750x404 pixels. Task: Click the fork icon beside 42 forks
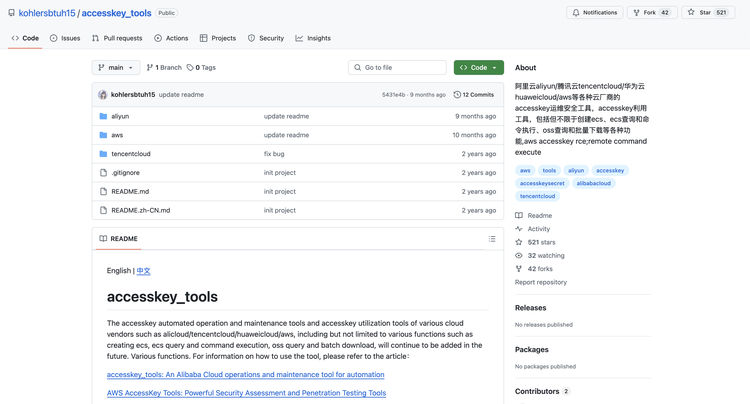click(x=518, y=269)
